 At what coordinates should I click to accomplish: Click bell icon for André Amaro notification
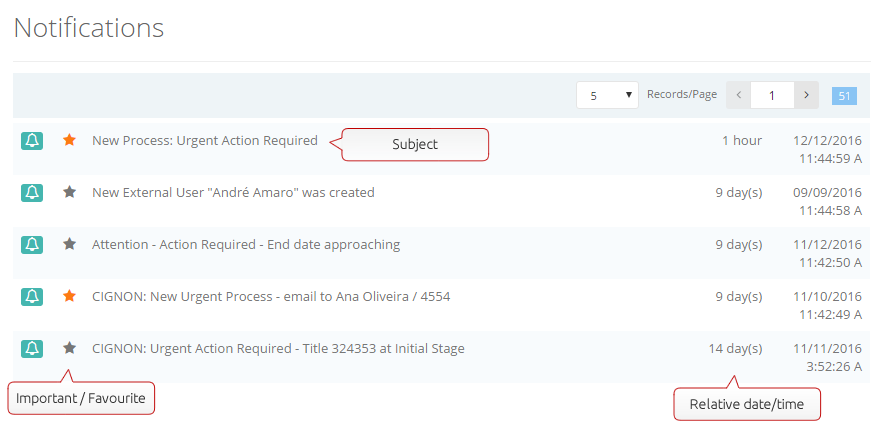tap(32, 193)
